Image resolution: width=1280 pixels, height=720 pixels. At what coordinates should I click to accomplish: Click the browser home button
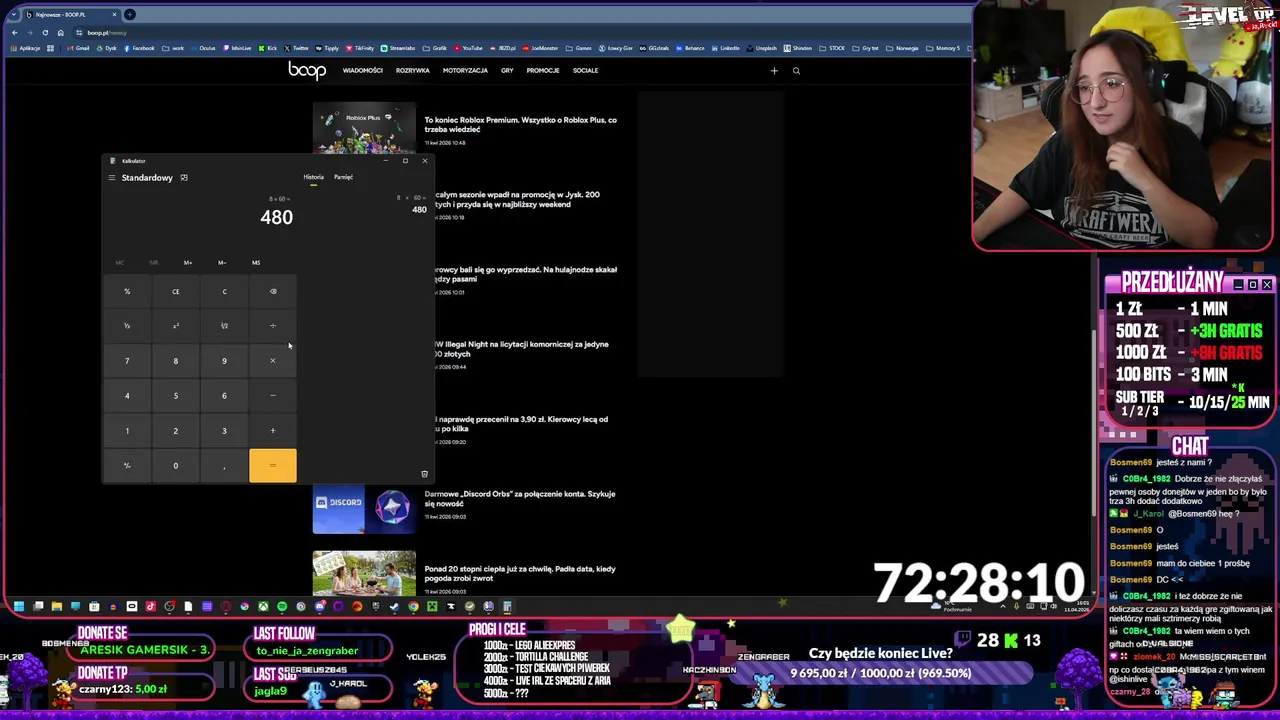60,33
